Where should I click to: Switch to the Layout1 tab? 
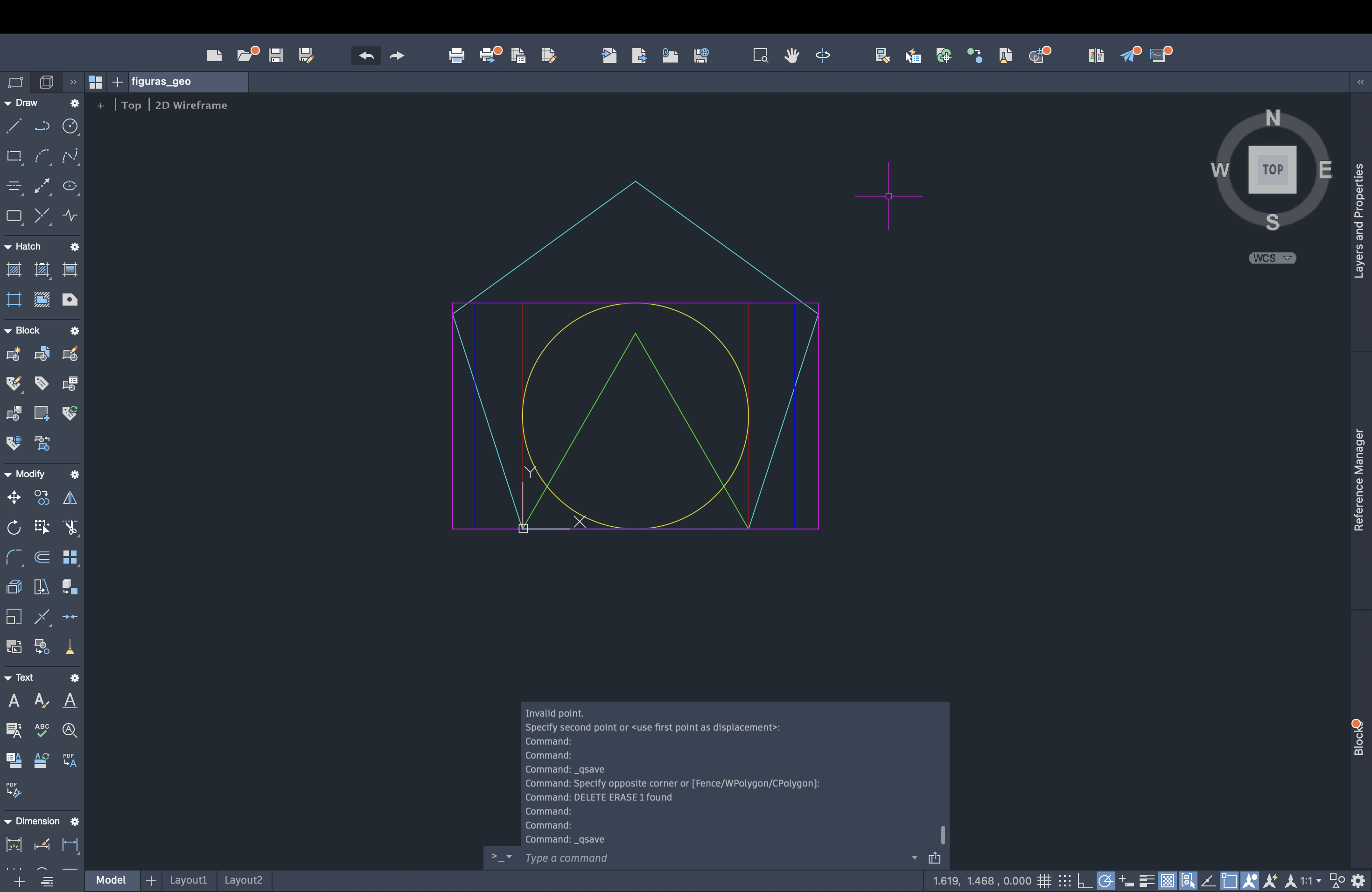tap(188, 880)
